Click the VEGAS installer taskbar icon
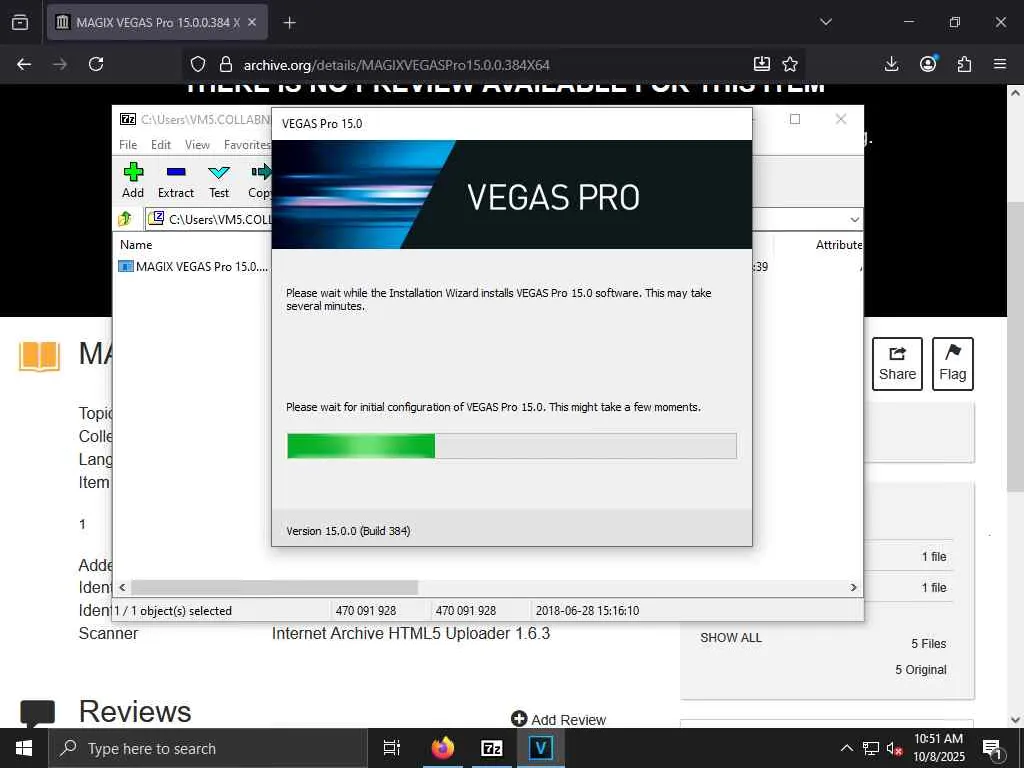1024x768 pixels. (x=541, y=748)
